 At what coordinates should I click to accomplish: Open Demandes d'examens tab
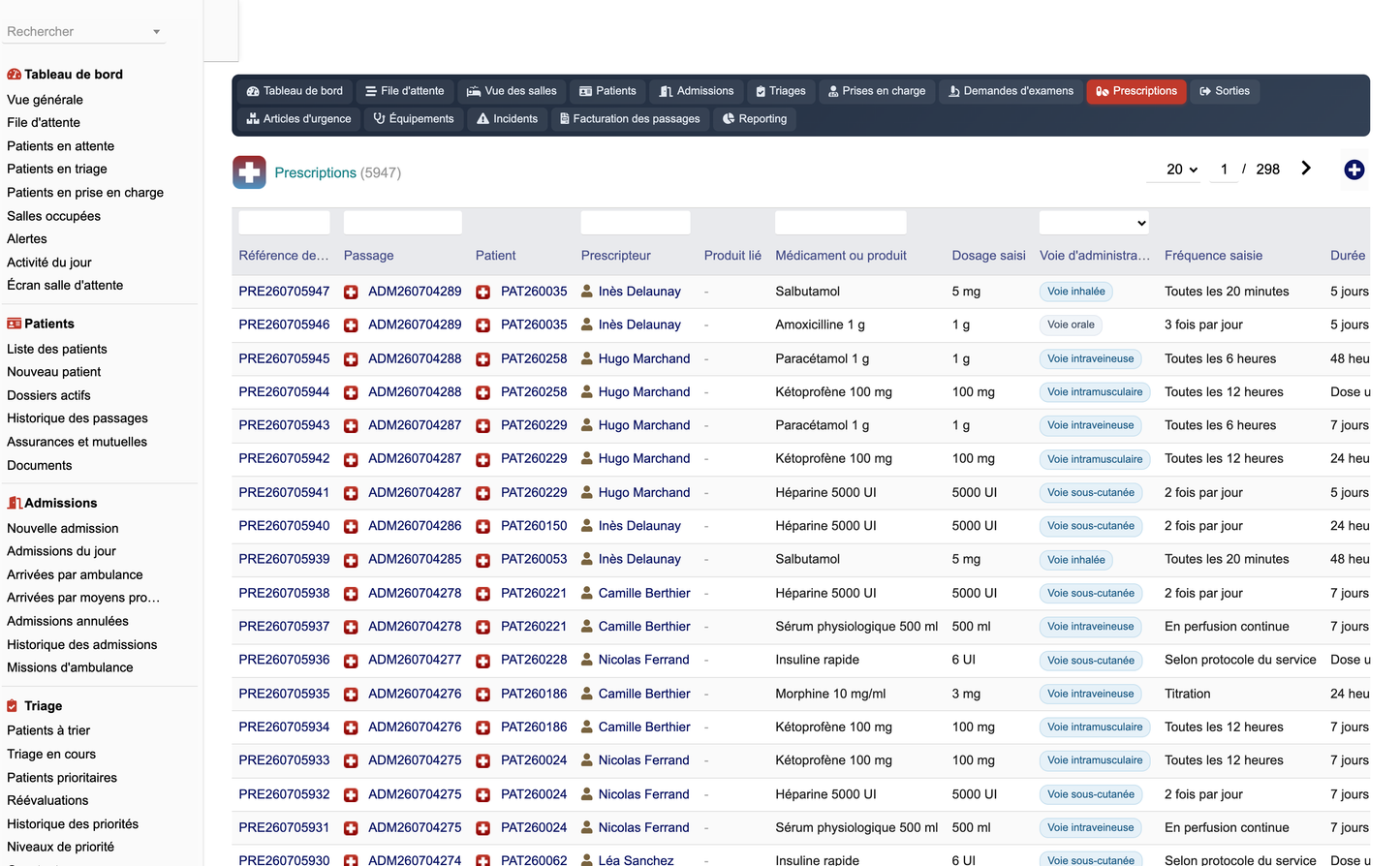click(x=1011, y=91)
